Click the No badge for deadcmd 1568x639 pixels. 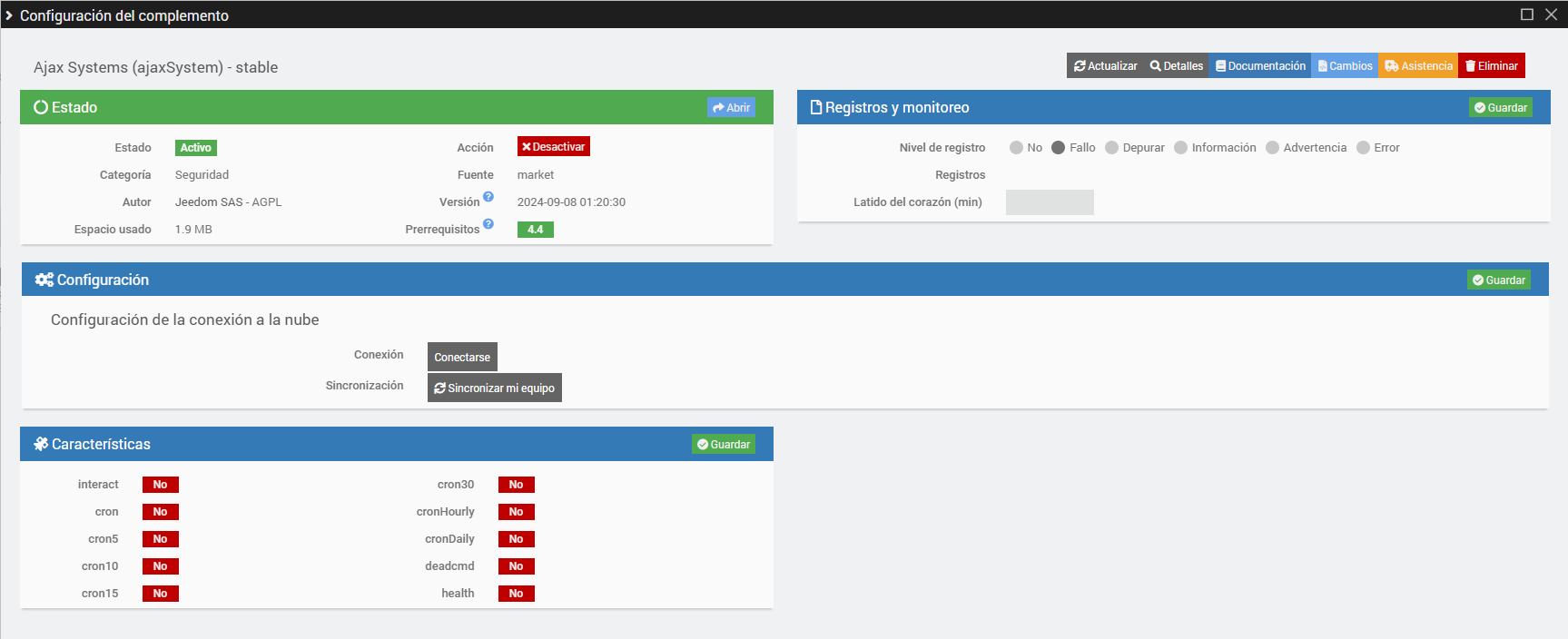[x=517, y=566]
